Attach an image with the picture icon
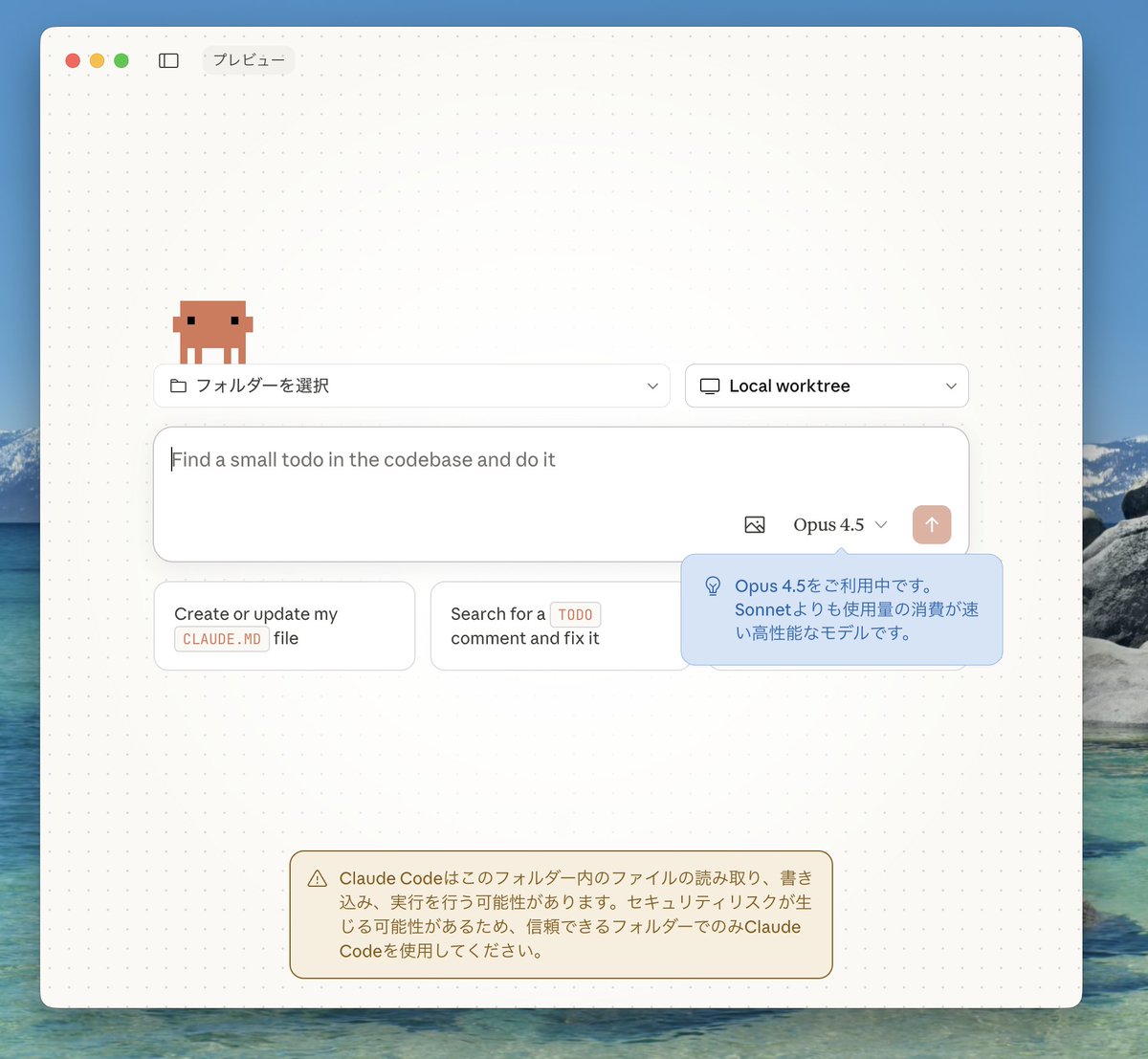This screenshot has height=1059, width=1148. coord(755,524)
